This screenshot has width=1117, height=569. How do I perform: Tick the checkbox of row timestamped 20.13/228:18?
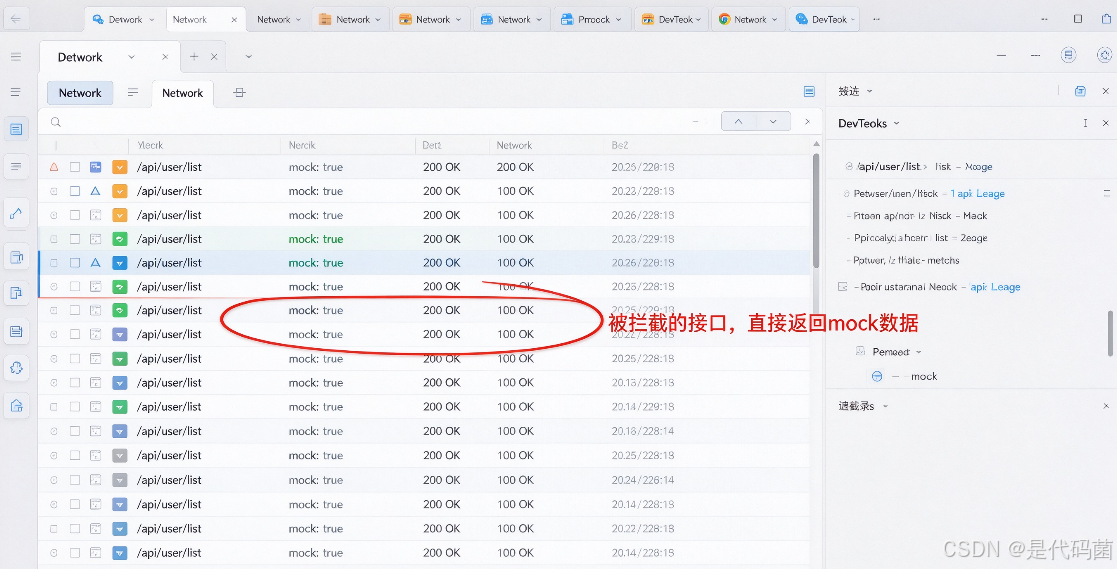point(75,382)
